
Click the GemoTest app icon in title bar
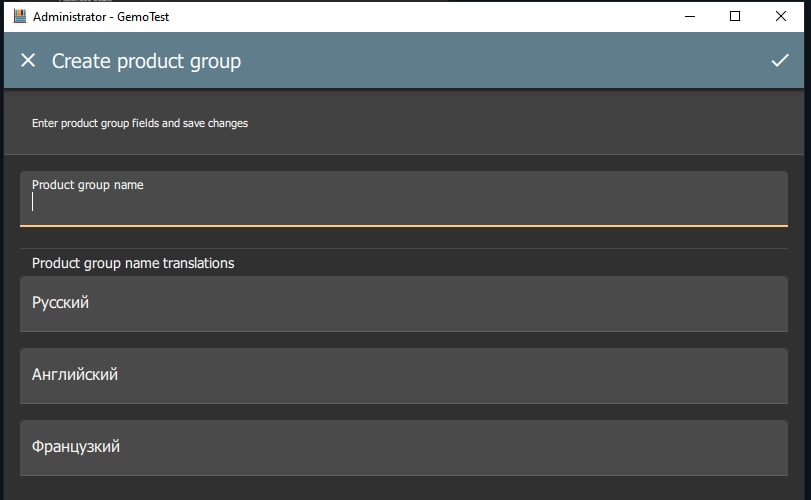coord(20,17)
